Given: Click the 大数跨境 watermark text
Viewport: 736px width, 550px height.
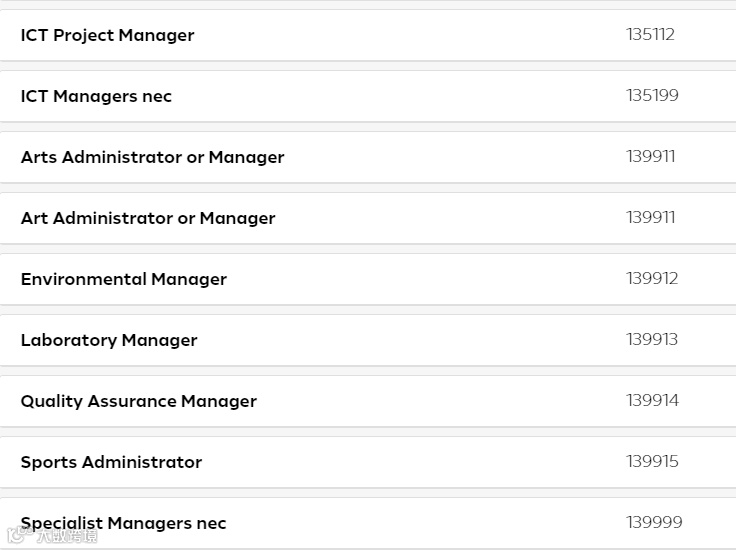Looking at the screenshot, I should pos(66,536).
